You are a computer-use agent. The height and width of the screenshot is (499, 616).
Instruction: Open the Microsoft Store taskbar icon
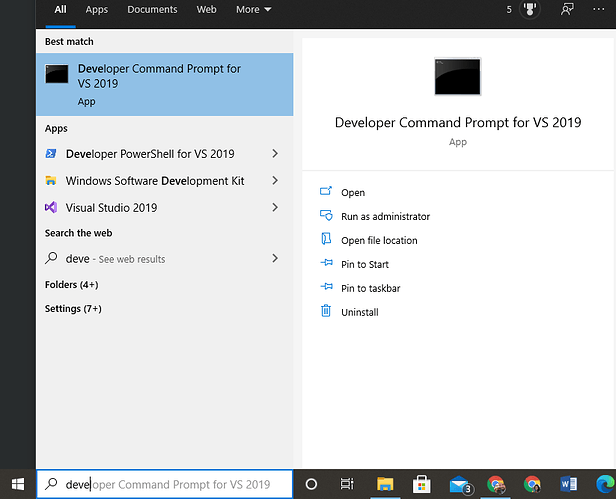point(421,484)
